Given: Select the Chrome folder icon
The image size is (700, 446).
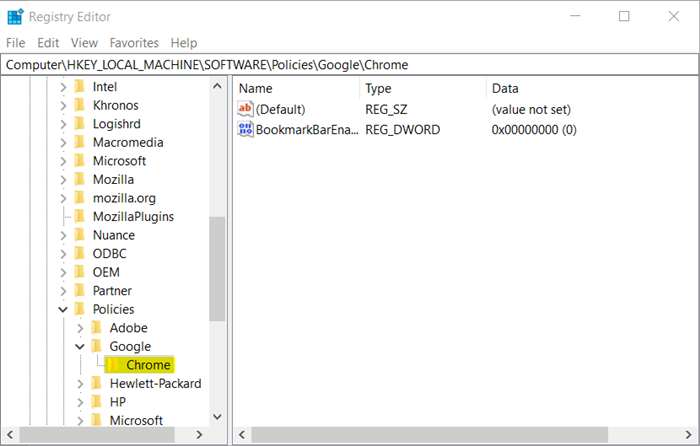Looking at the screenshot, I should pyautogui.click(x=113, y=364).
